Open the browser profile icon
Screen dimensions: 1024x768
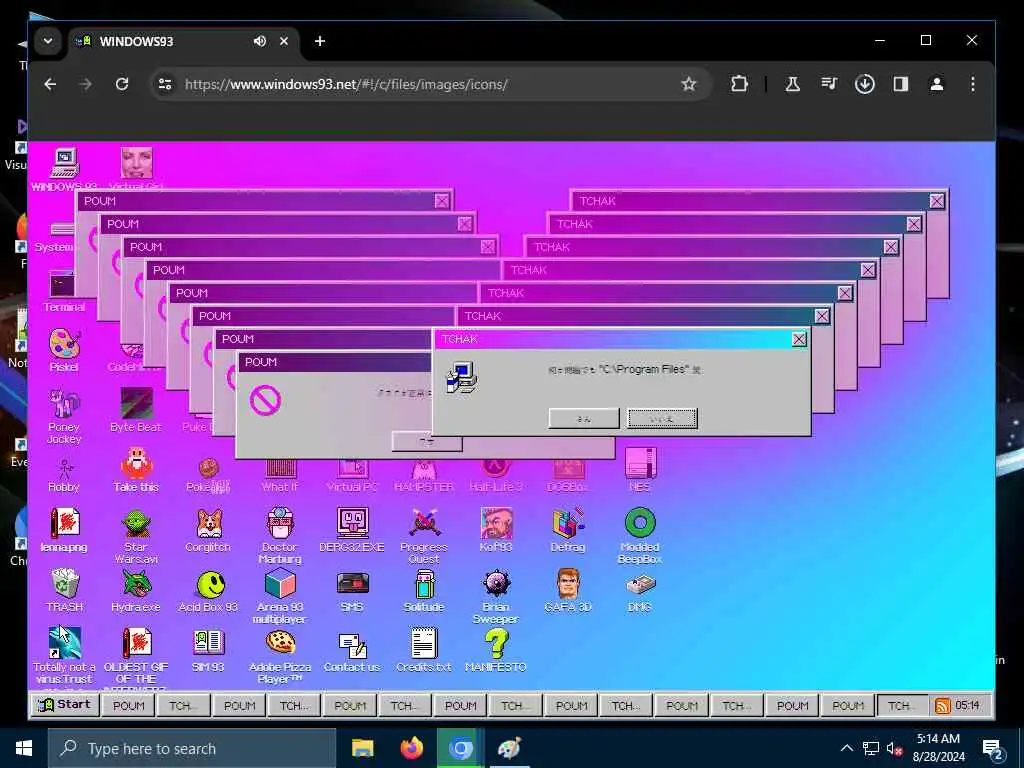[x=936, y=84]
